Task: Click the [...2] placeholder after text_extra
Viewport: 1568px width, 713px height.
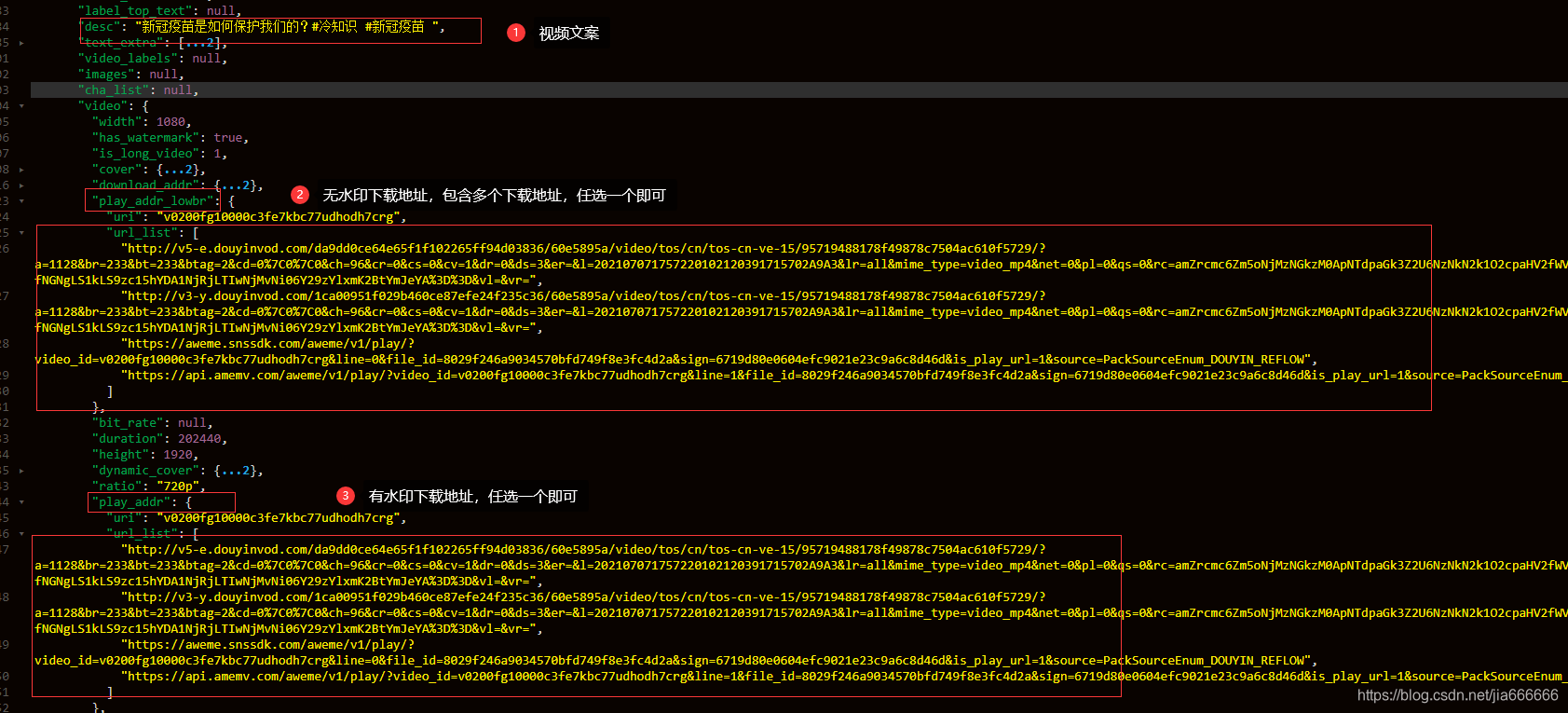Action: pos(198,43)
